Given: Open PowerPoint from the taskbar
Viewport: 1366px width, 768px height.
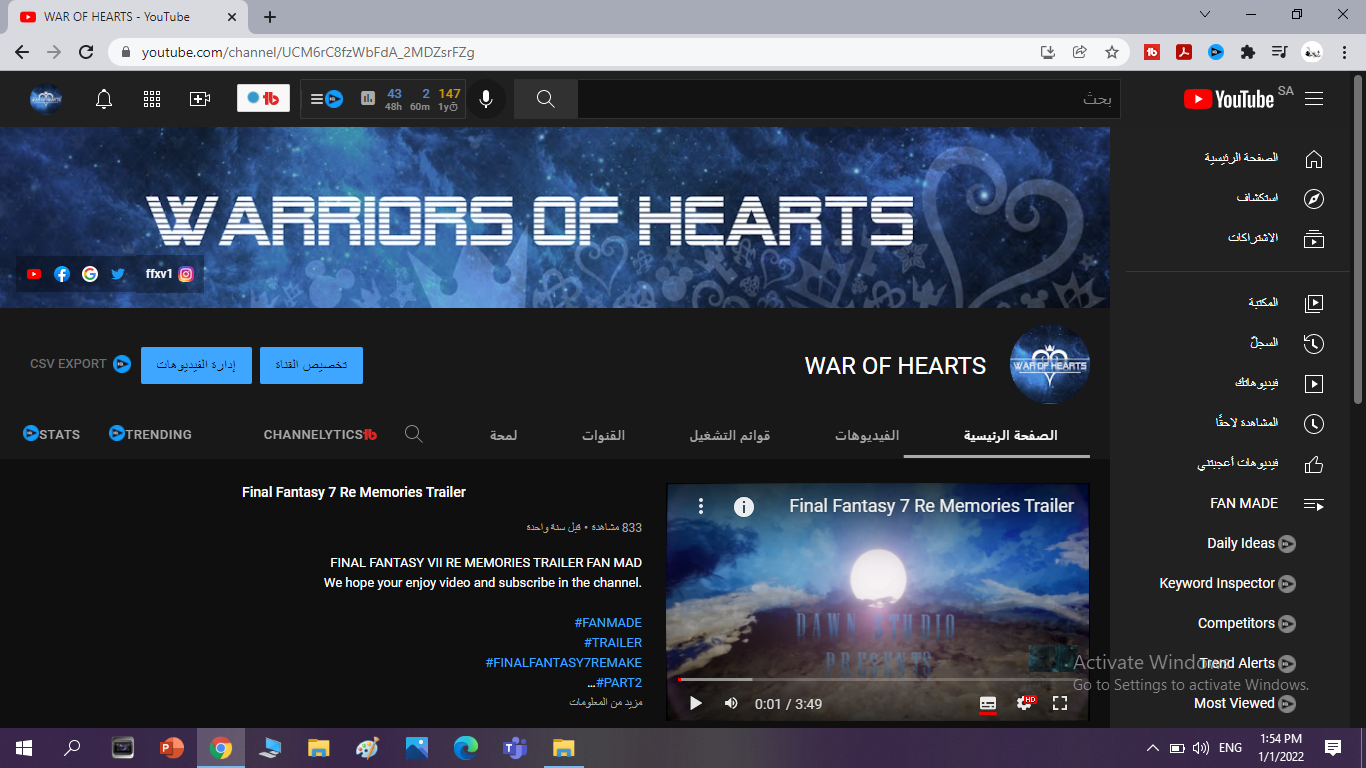Looking at the screenshot, I should pos(172,748).
